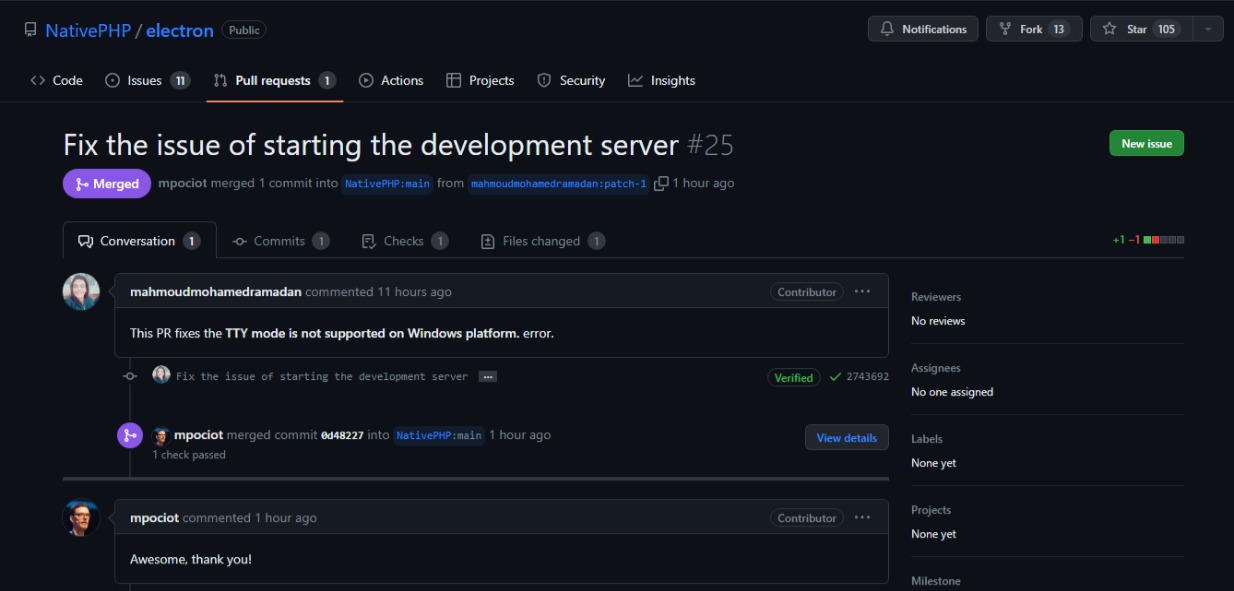The width and height of the screenshot is (1234, 591).
Task: Switch to the Commits tab
Action: coord(280,241)
